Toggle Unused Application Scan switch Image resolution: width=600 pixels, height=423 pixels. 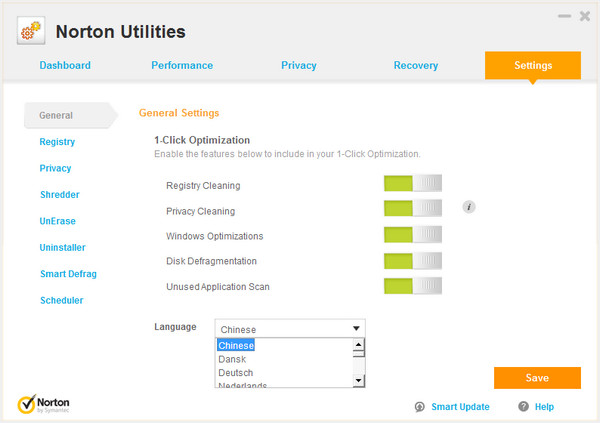click(x=412, y=287)
